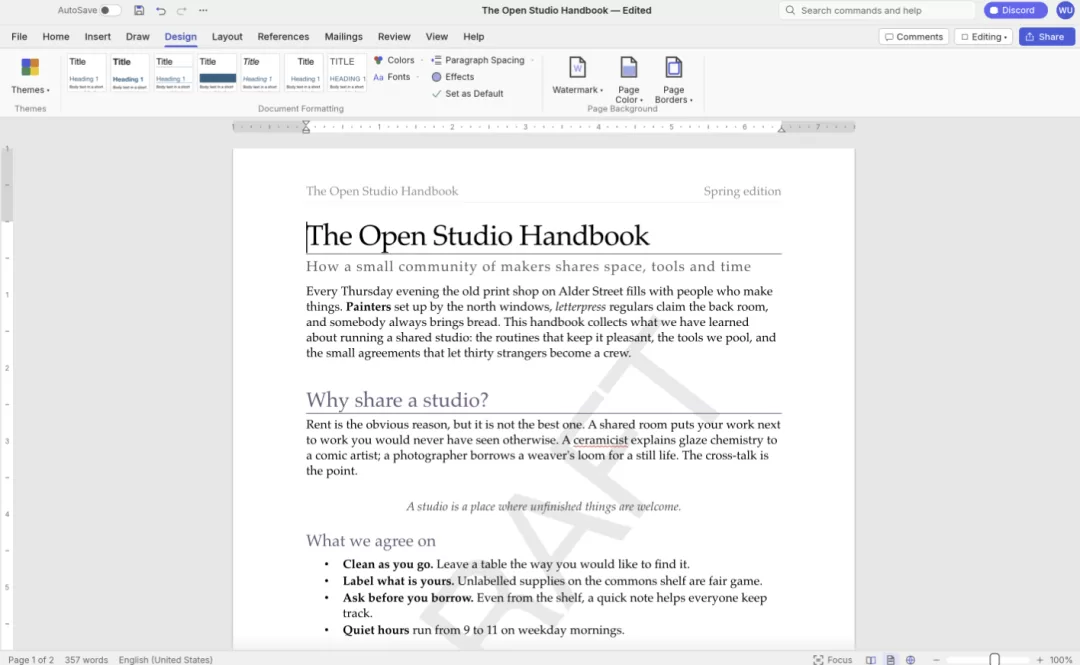Switch to Focus mode
This screenshot has height=665, width=1080.
[832, 659]
